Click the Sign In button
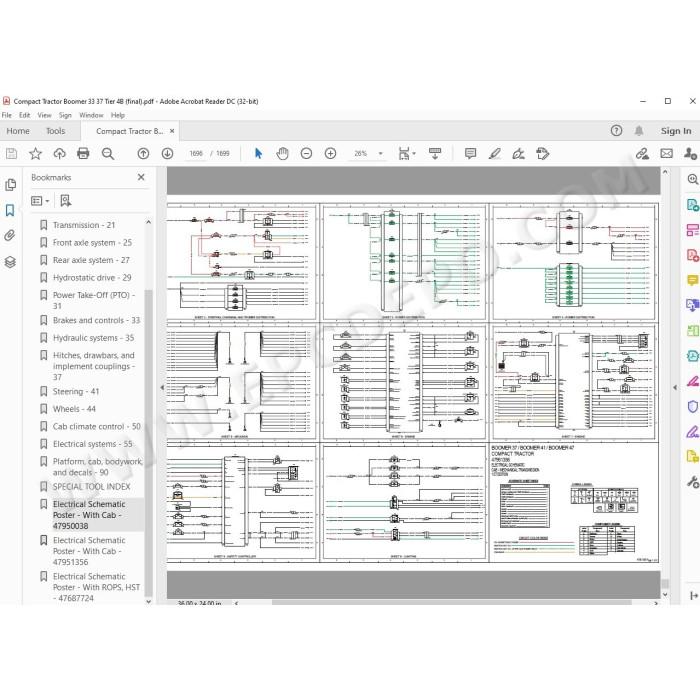Image resolution: width=700 pixels, height=700 pixels. point(676,131)
